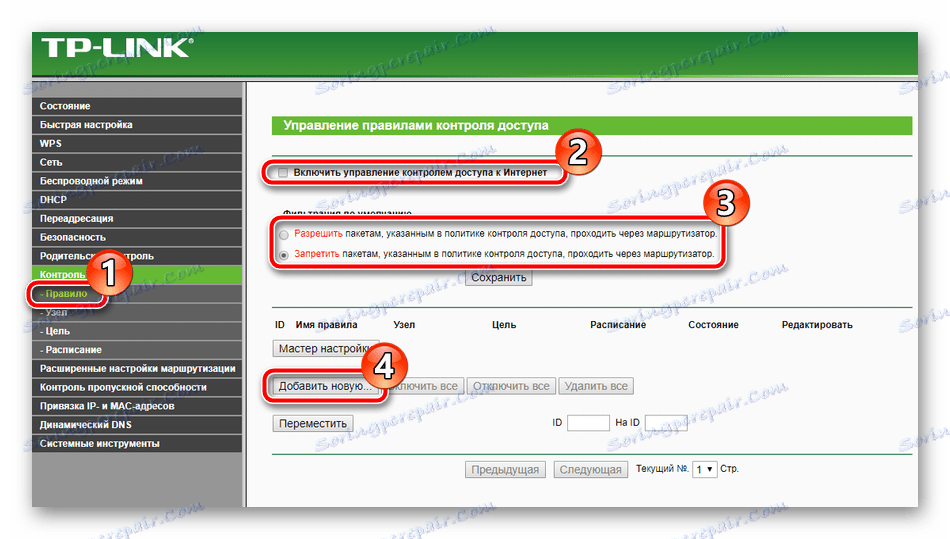Open DHCP sidebar item
The height and width of the screenshot is (539, 950).
(137, 200)
